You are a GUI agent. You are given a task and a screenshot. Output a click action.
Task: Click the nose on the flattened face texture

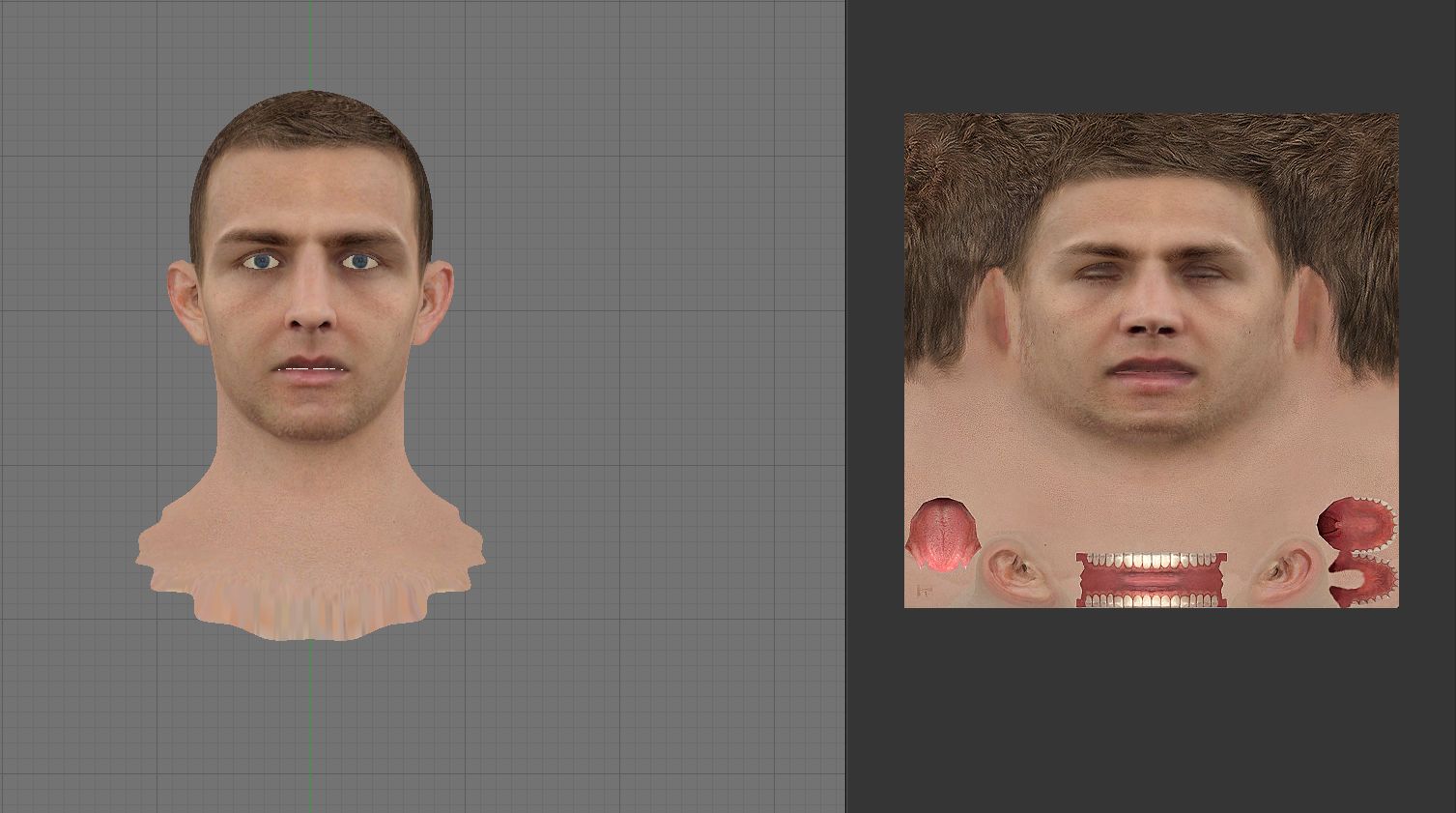coord(1151,321)
